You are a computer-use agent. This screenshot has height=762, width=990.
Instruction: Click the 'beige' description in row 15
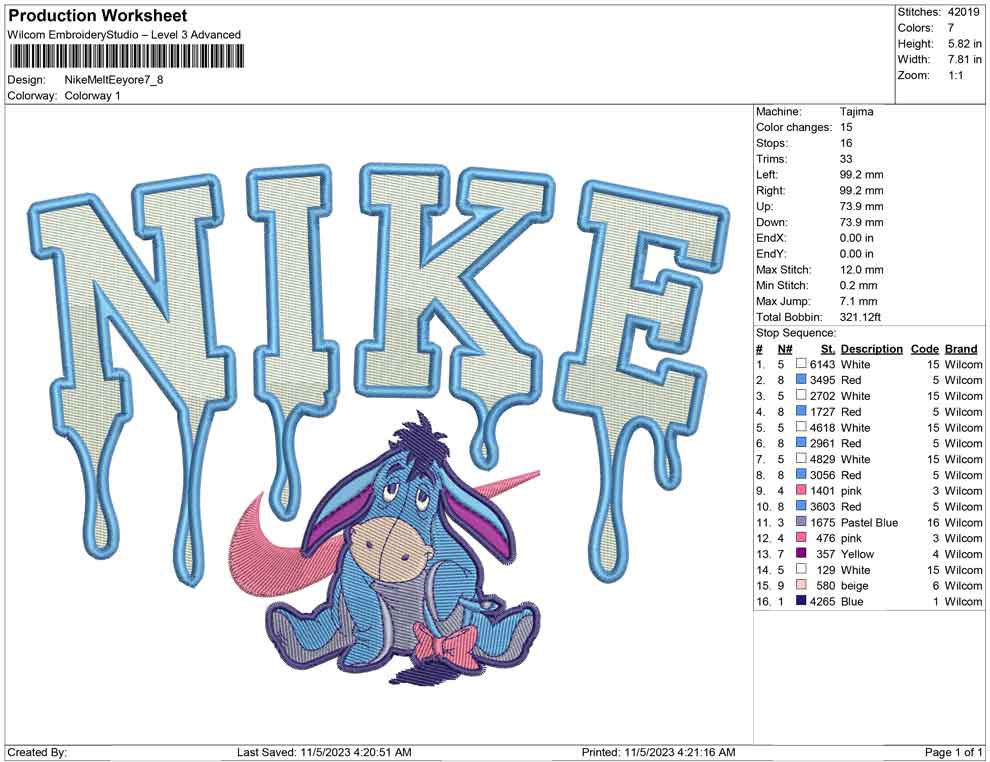pos(854,586)
